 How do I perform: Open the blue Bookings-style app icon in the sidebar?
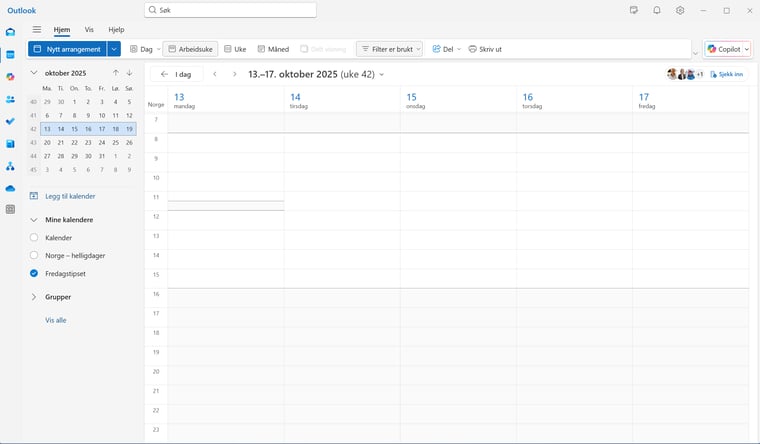pos(10,143)
